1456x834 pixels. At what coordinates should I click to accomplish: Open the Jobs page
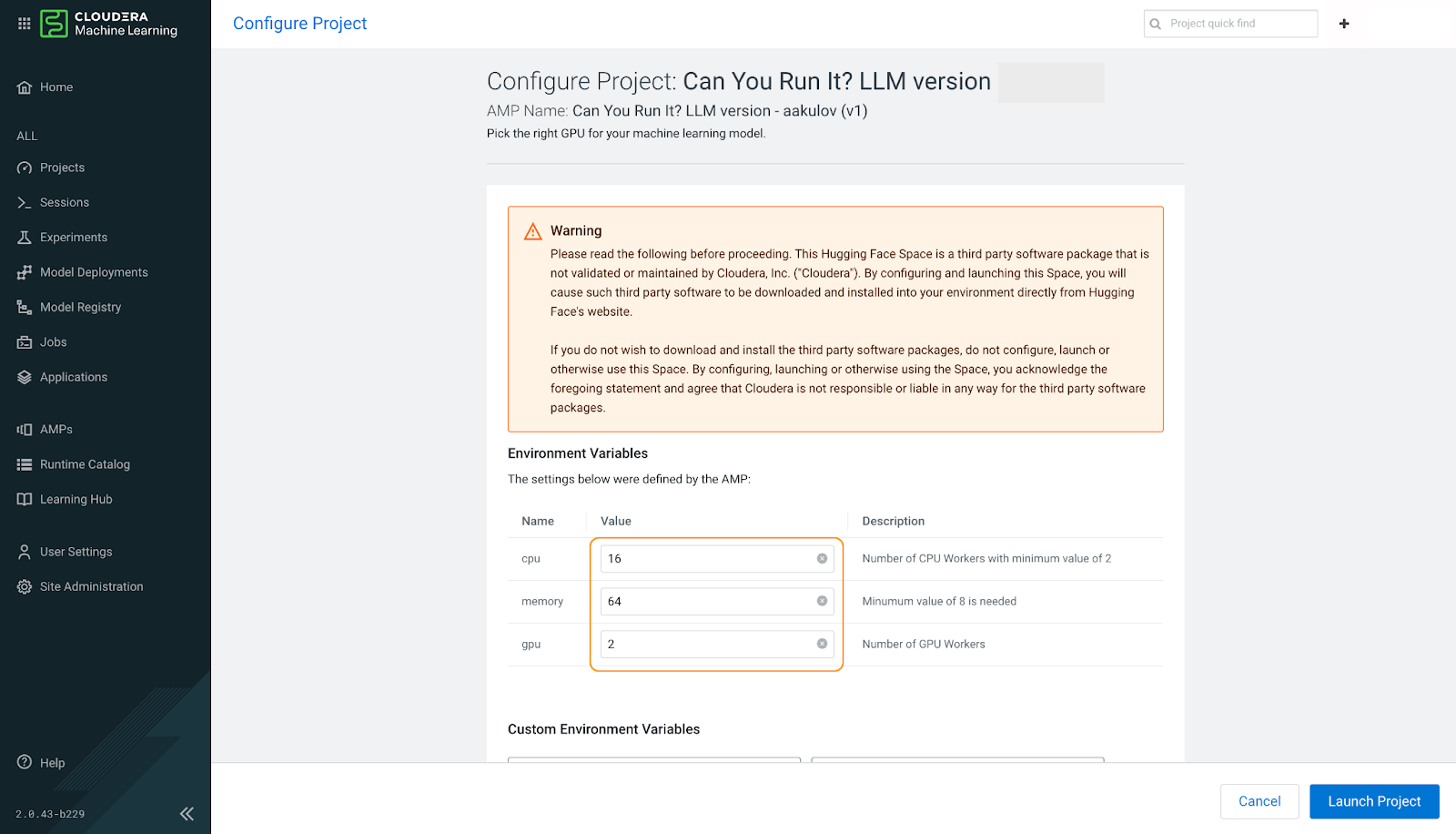pos(53,341)
